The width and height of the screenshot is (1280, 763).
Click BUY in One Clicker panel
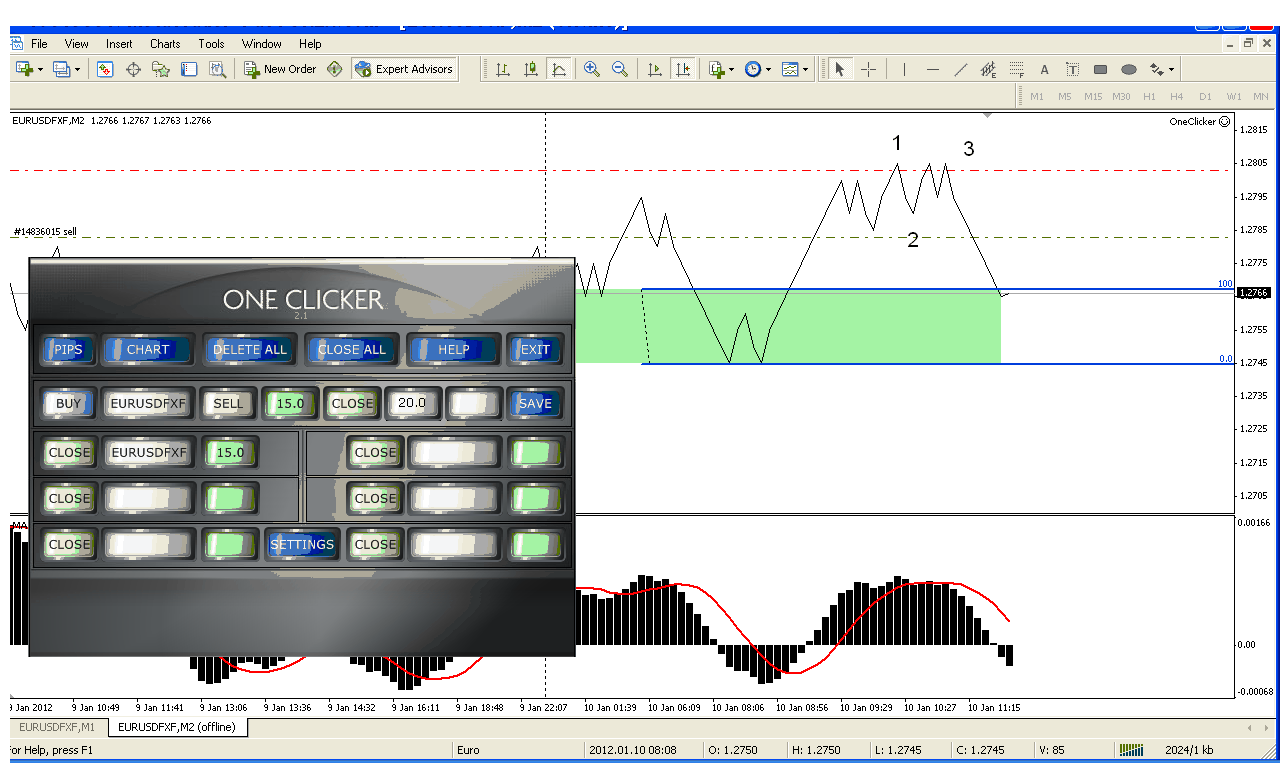point(69,404)
